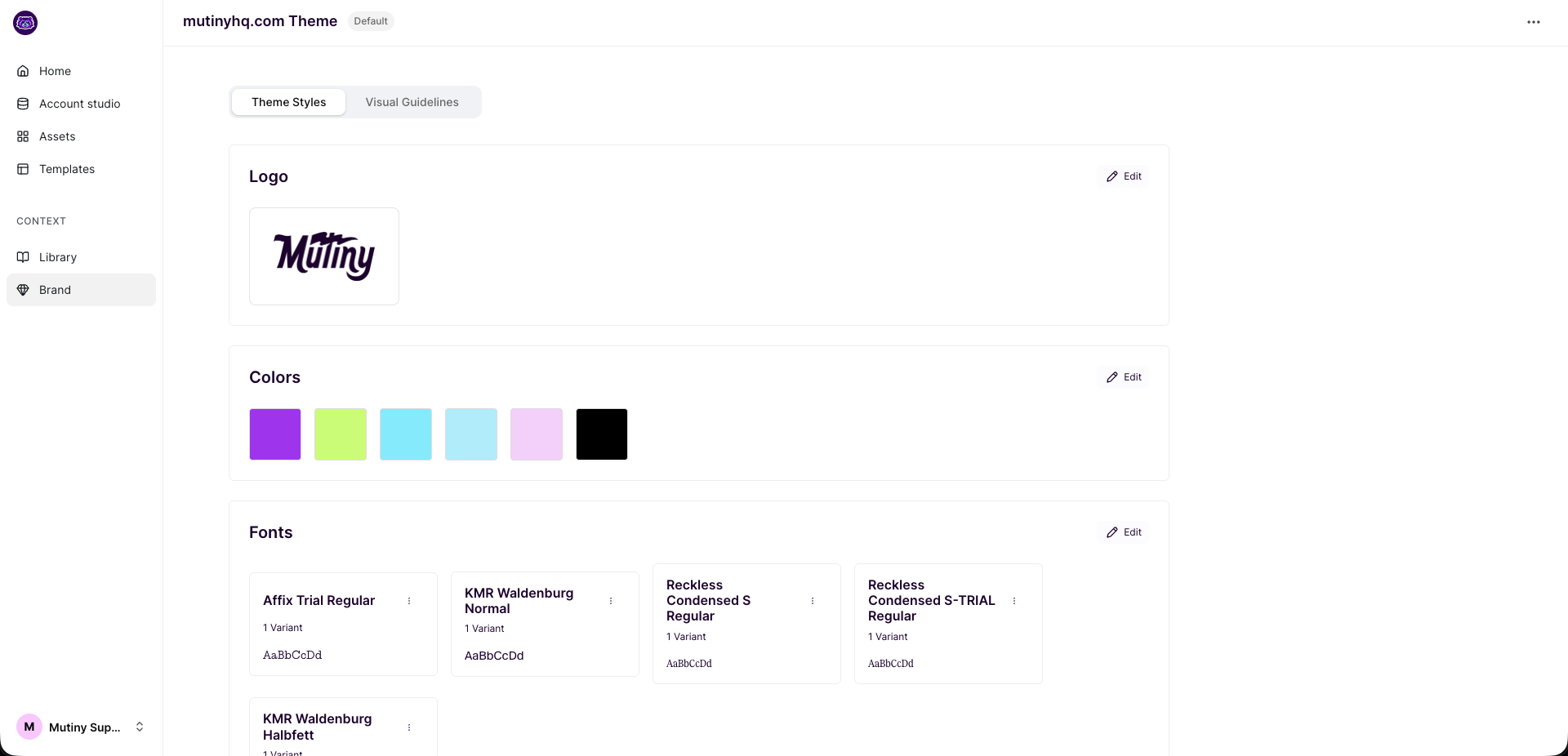Go to Home in the sidebar
The height and width of the screenshot is (756, 1568).
point(81,71)
